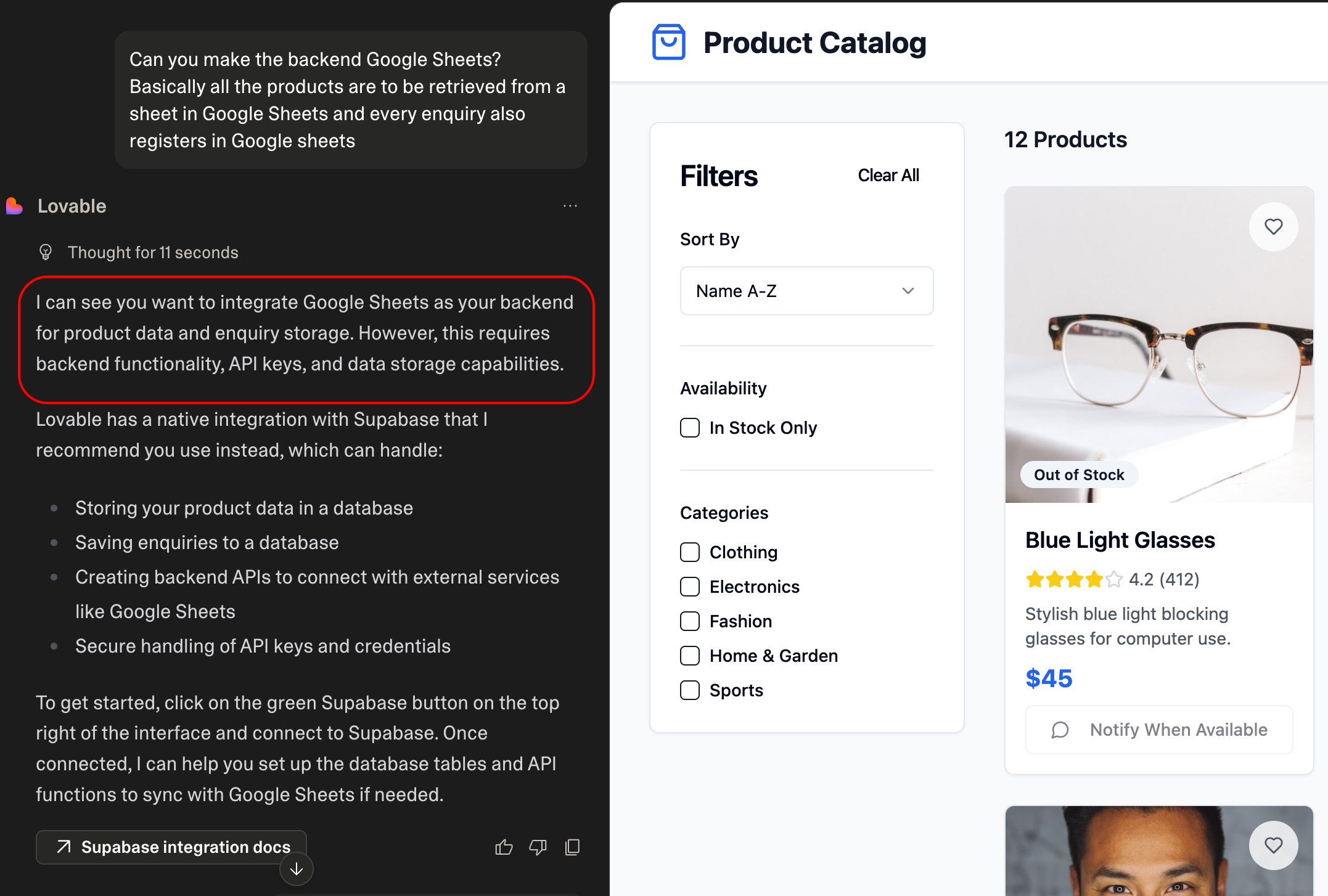Screen dimensions: 1328x896
Task: Click the lightbulb icon beside Thought for 11 seconds
Action: coord(46,252)
